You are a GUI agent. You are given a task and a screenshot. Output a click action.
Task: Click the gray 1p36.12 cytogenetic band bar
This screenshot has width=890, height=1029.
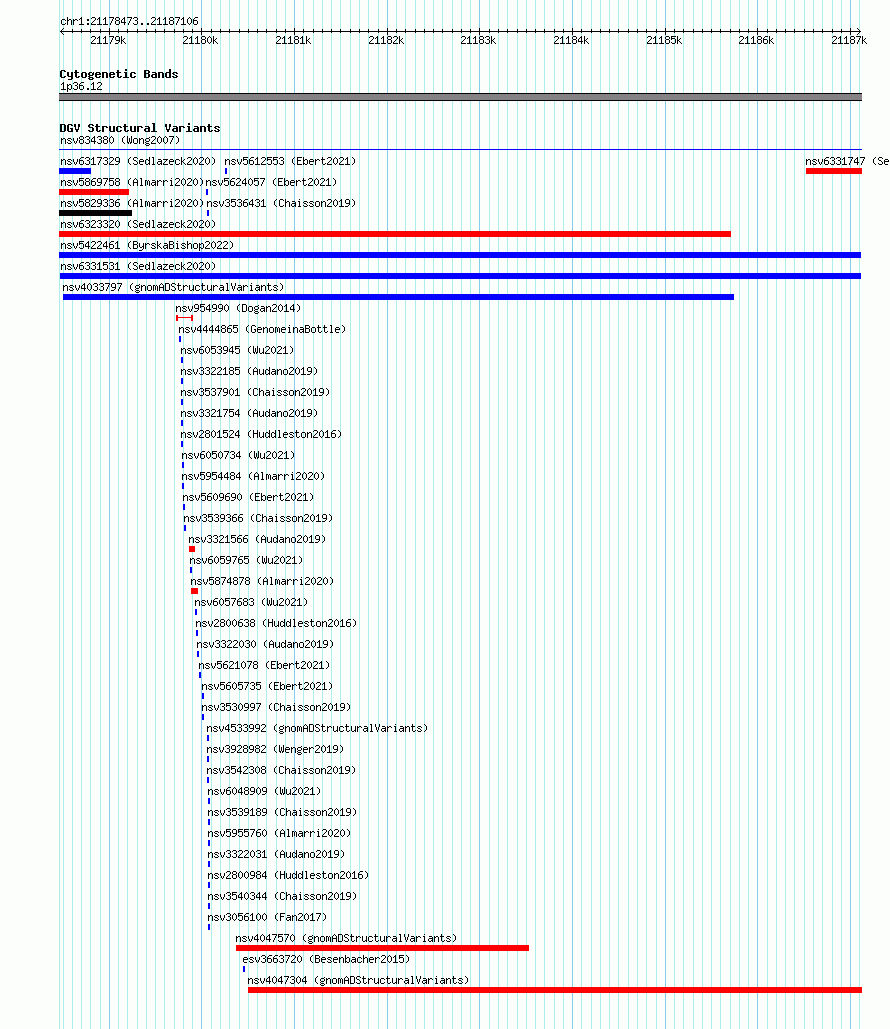(x=460, y=97)
